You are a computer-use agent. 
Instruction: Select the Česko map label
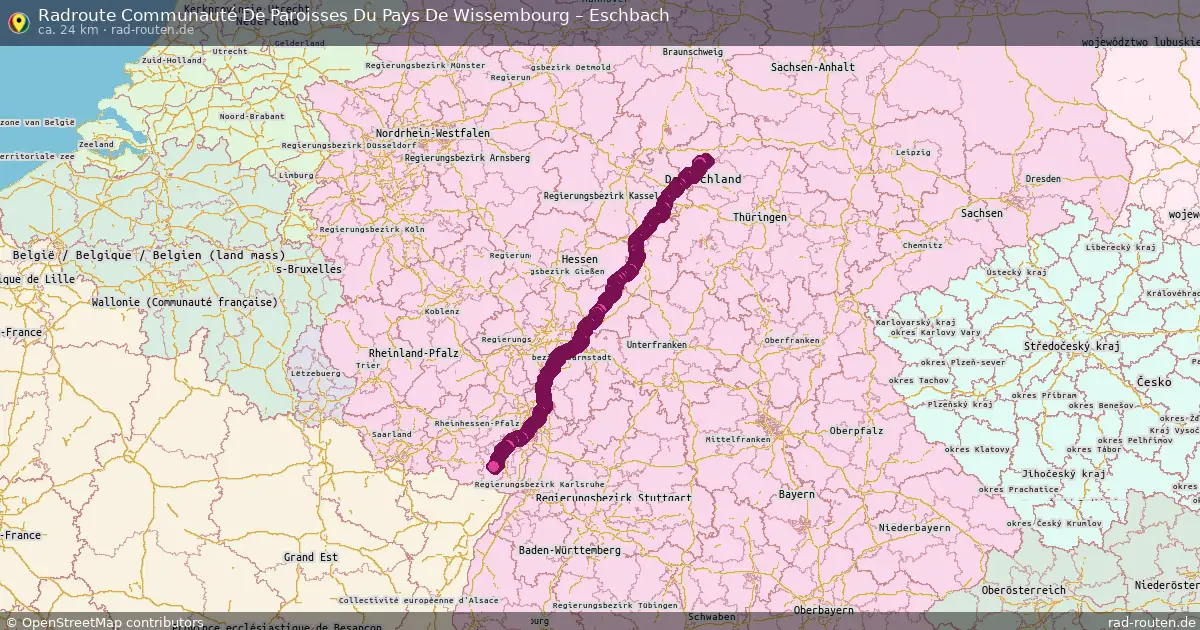[1153, 383]
